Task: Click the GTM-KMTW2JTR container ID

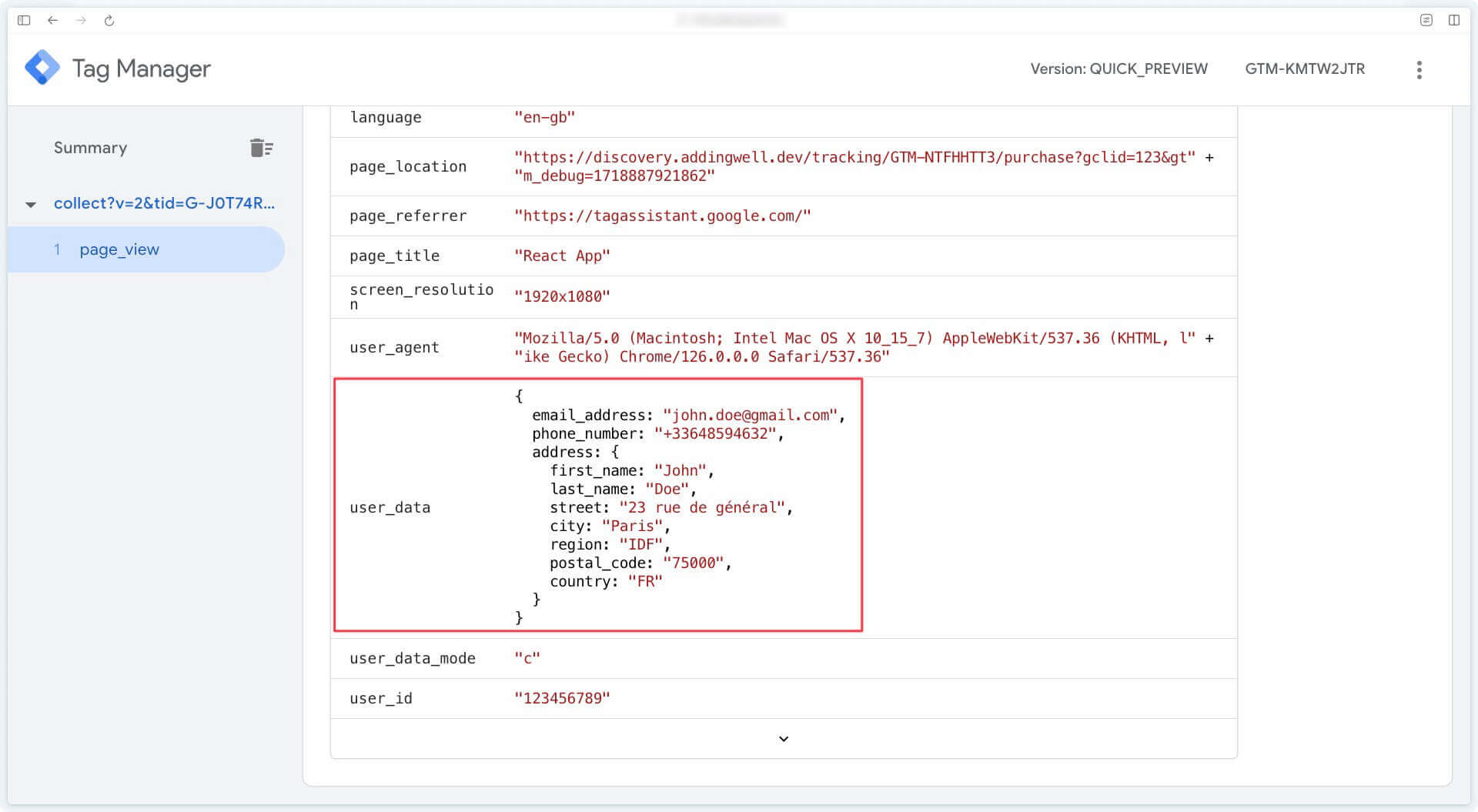Action: [x=1305, y=69]
